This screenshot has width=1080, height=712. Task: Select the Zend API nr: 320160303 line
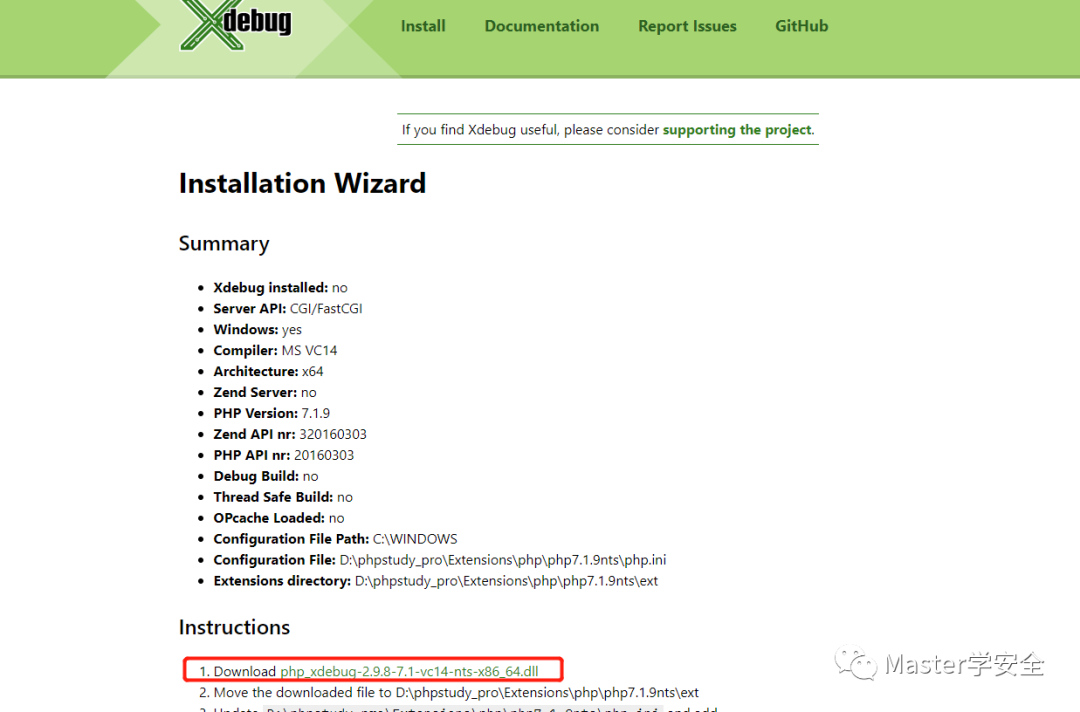(x=290, y=434)
